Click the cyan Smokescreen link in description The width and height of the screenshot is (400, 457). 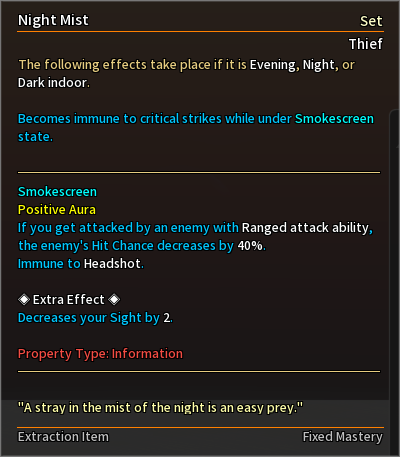click(334, 119)
